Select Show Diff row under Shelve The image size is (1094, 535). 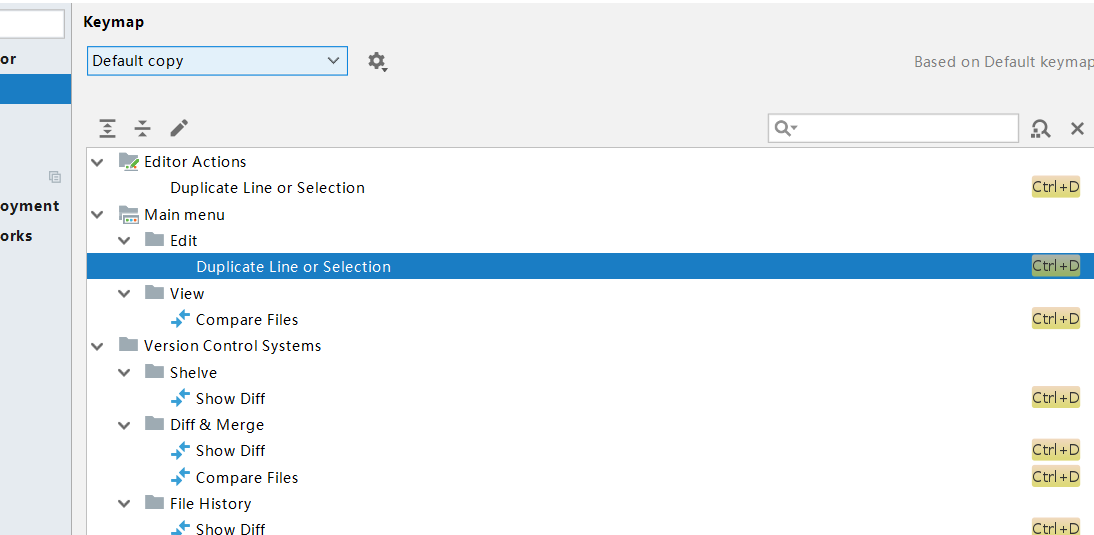pyautogui.click(x=590, y=398)
